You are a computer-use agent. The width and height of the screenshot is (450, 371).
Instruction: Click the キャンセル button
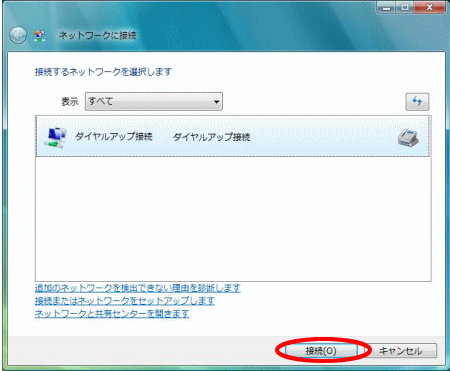coord(400,351)
